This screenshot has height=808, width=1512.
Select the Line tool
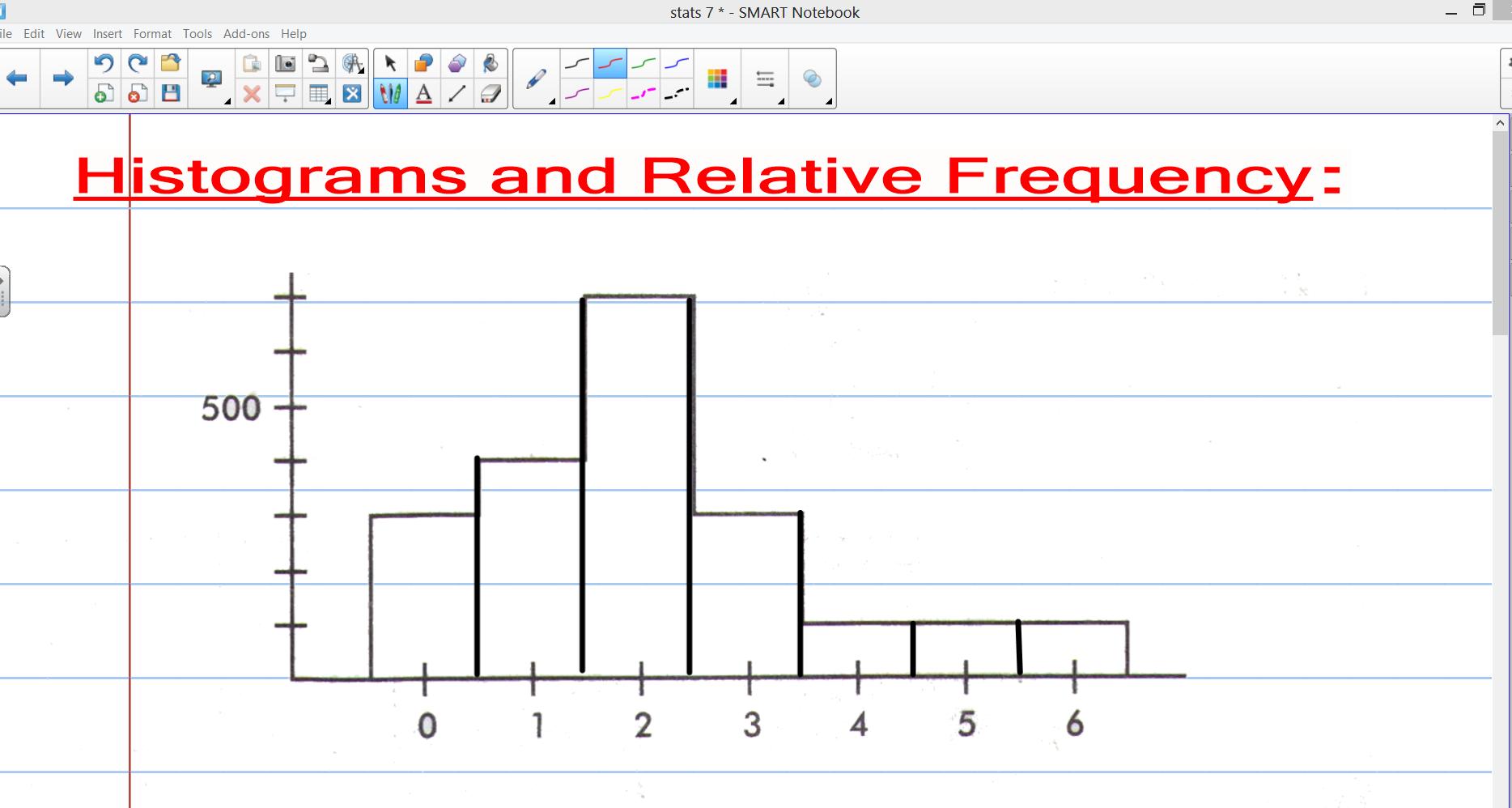click(x=457, y=93)
